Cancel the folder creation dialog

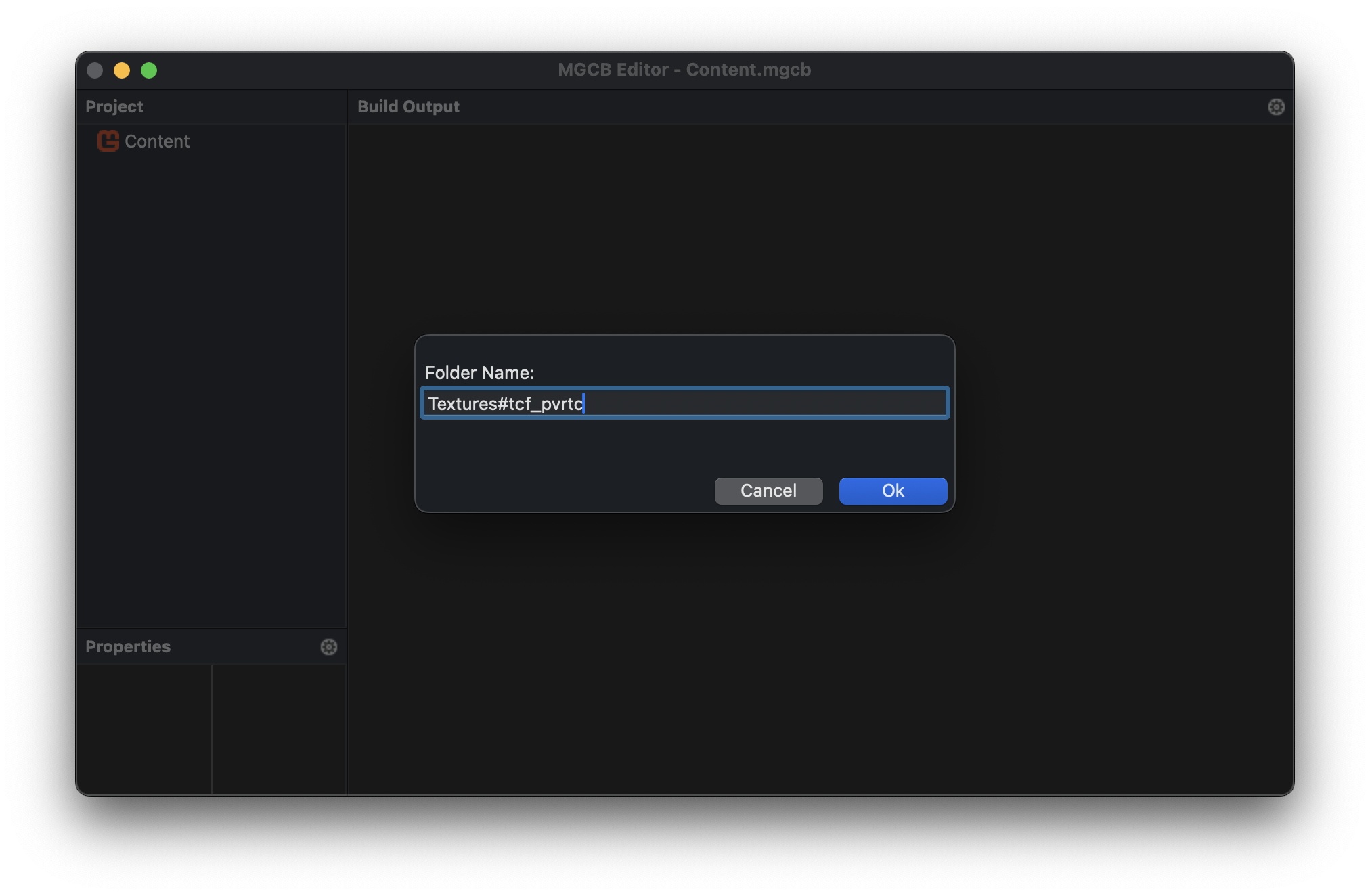768,491
